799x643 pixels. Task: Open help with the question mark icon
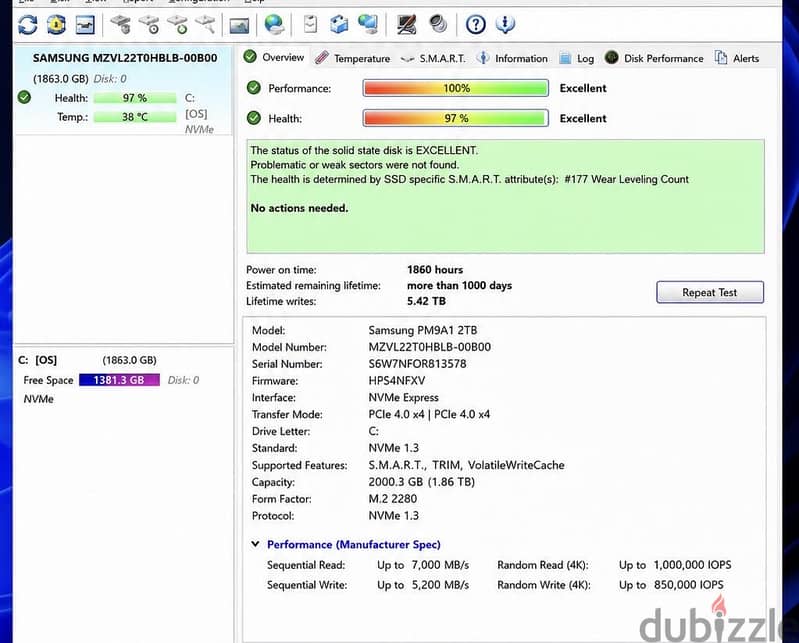click(x=476, y=24)
